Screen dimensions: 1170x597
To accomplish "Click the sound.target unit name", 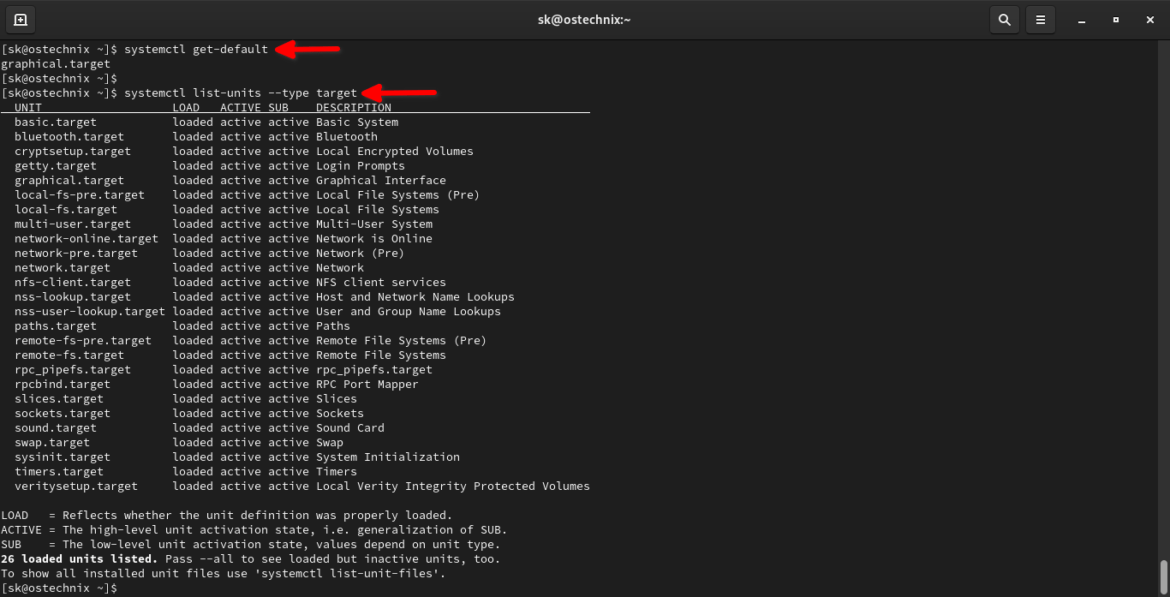I will [x=56, y=428].
